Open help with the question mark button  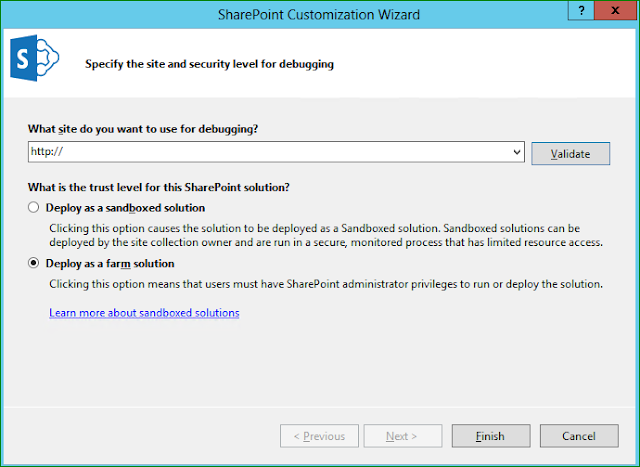click(582, 12)
